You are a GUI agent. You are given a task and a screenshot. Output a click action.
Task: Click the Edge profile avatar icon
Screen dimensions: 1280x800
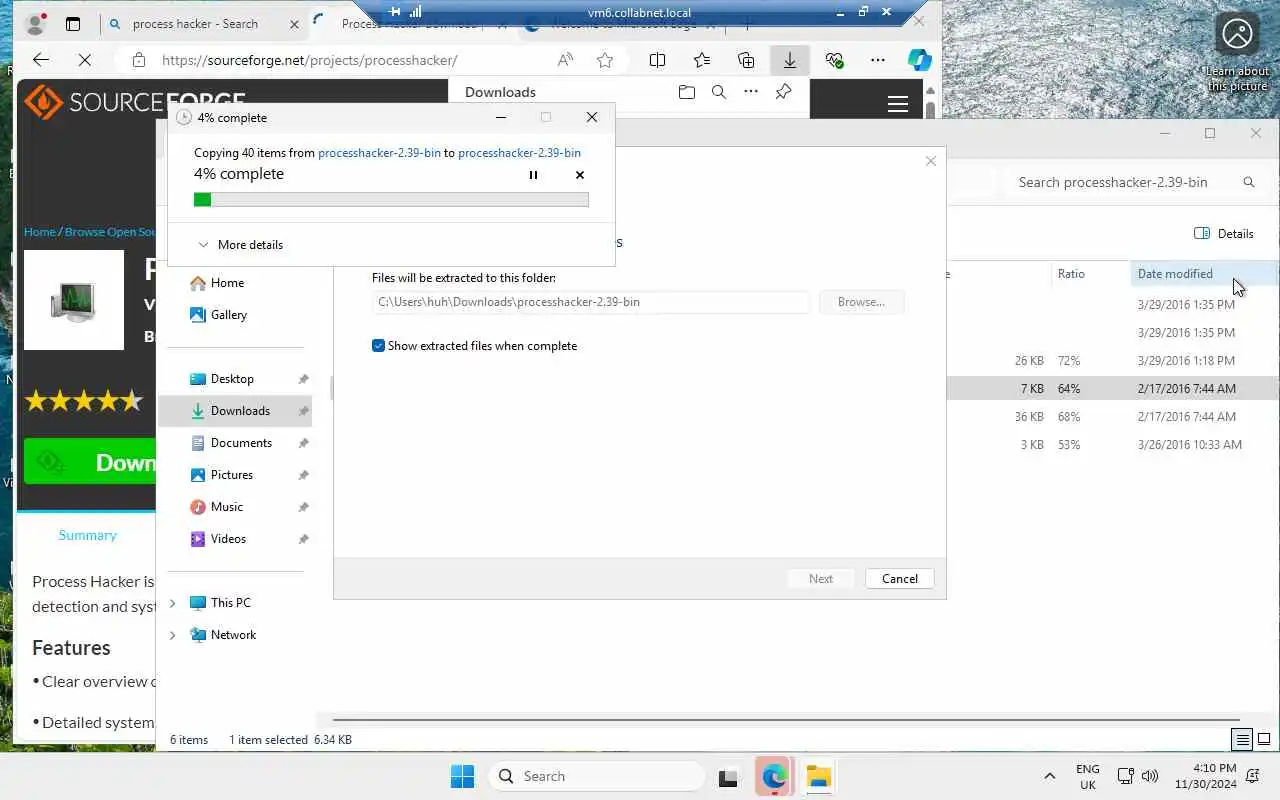[x=36, y=24]
